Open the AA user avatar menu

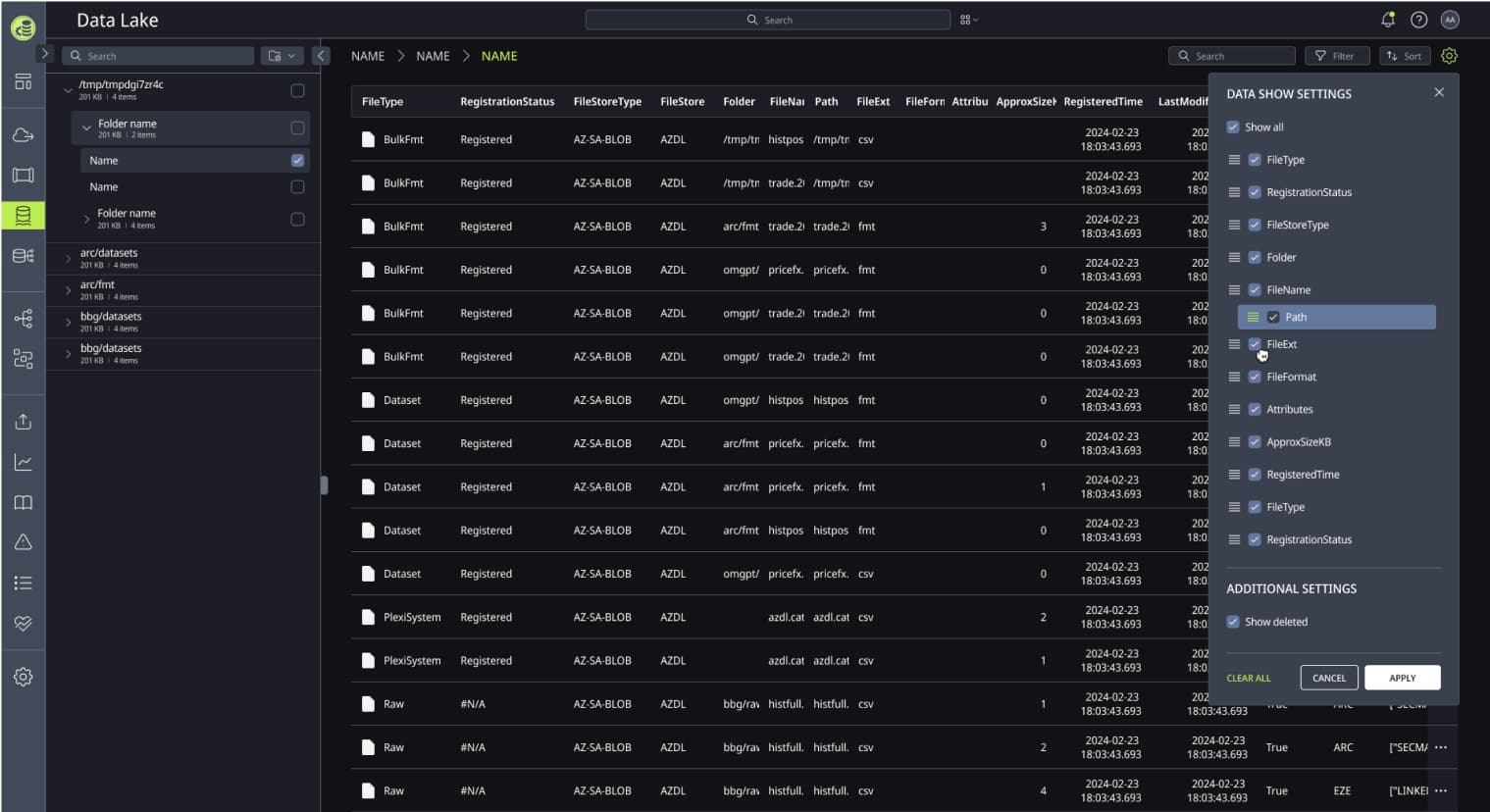pyautogui.click(x=1450, y=20)
